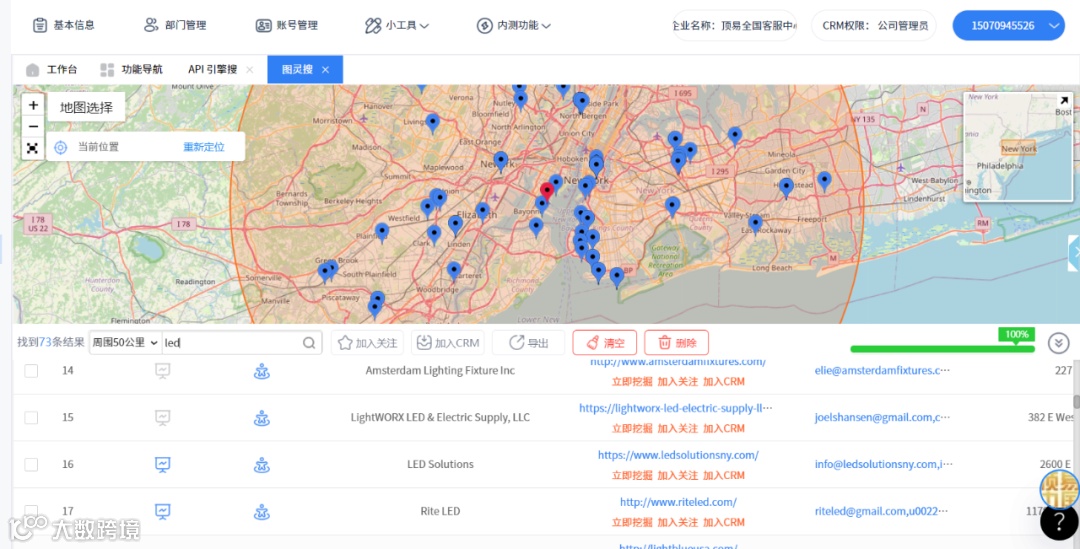This screenshot has width=1080, height=549.
Task: Close the API 引擎搜 tab
Action: point(250,70)
